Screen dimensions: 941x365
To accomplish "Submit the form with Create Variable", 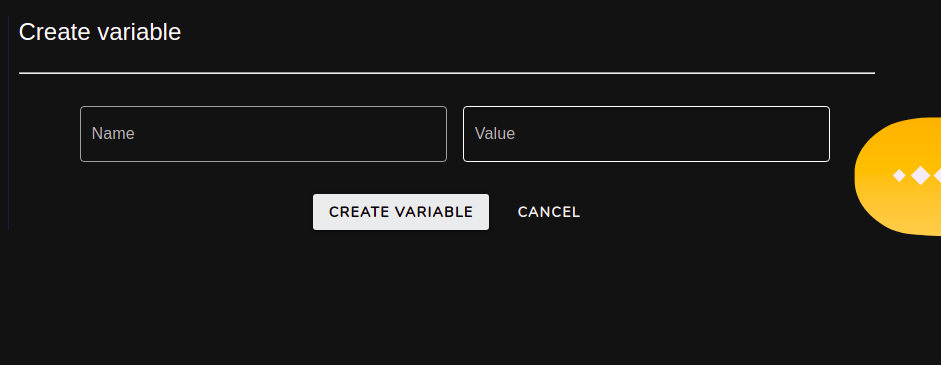I will [x=401, y=212].
